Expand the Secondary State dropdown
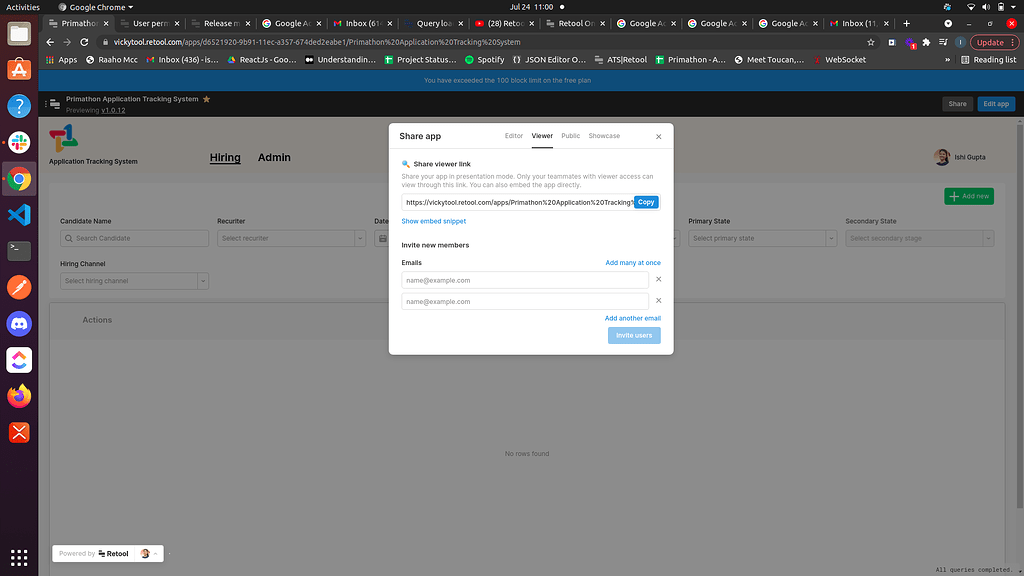This screenshot has height=576, width=1024. 919,238
